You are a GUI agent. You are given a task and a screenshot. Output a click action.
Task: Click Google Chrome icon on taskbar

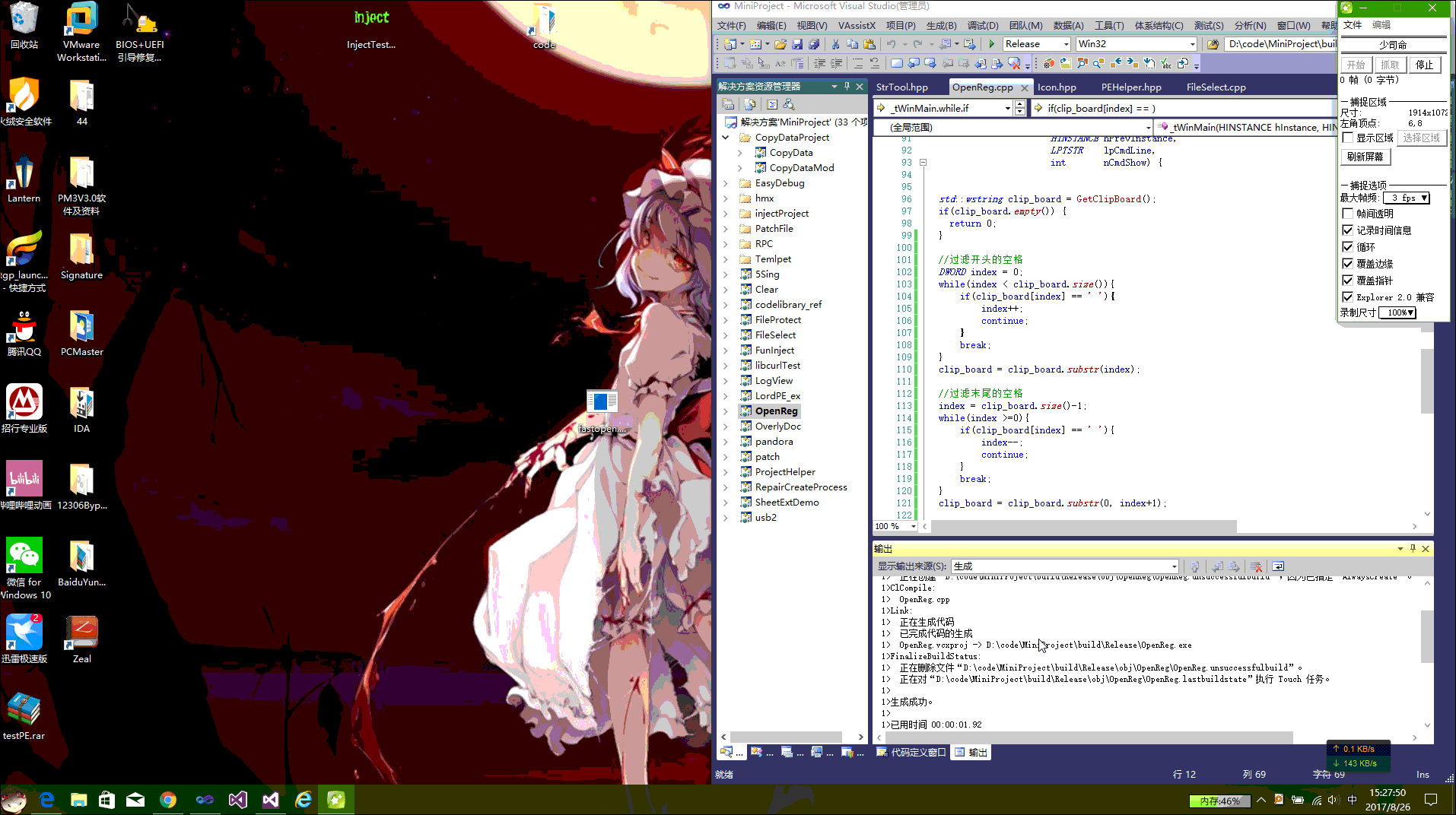click(168, 800)
